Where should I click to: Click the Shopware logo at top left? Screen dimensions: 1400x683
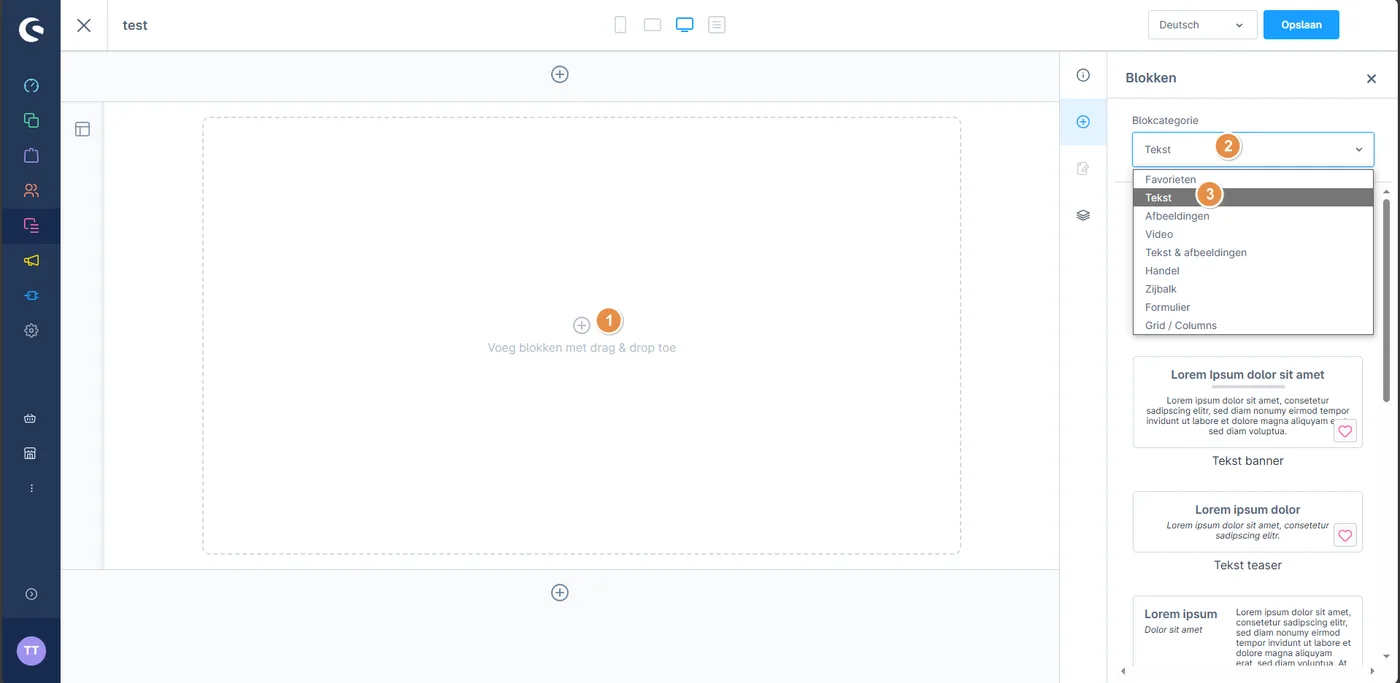pyautogui.click(x=31, y=29)
